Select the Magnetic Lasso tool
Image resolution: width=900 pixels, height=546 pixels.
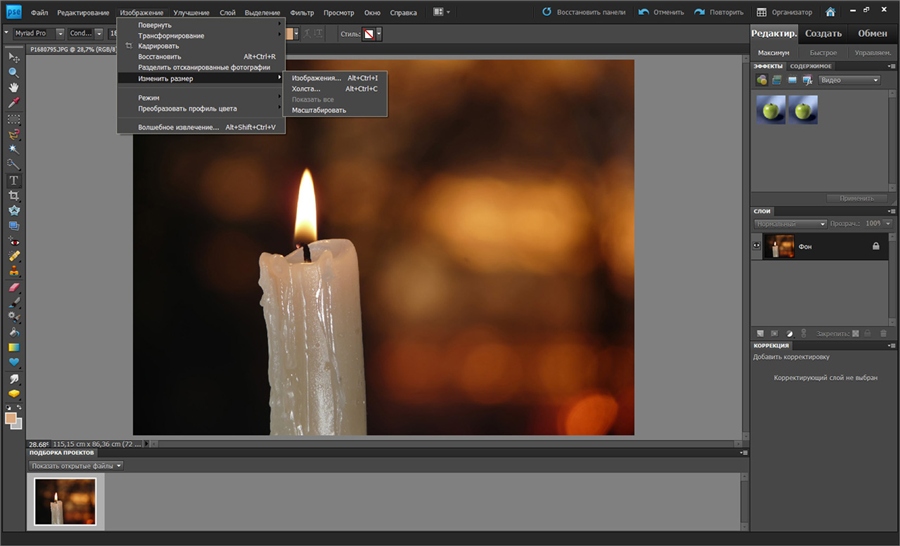tap(14, 134)
